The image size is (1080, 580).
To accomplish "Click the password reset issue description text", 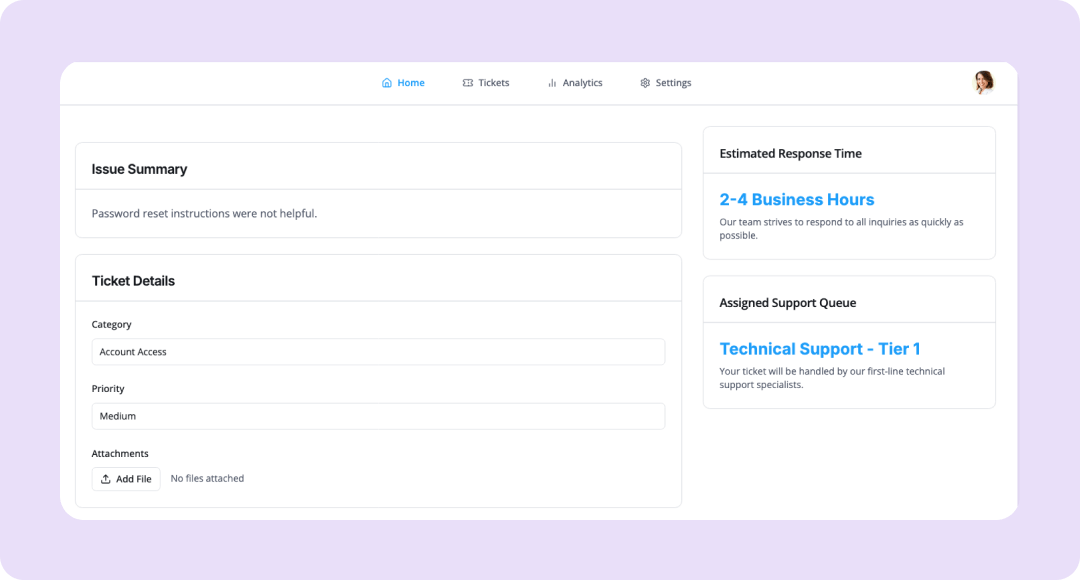I will click(204, 213).
